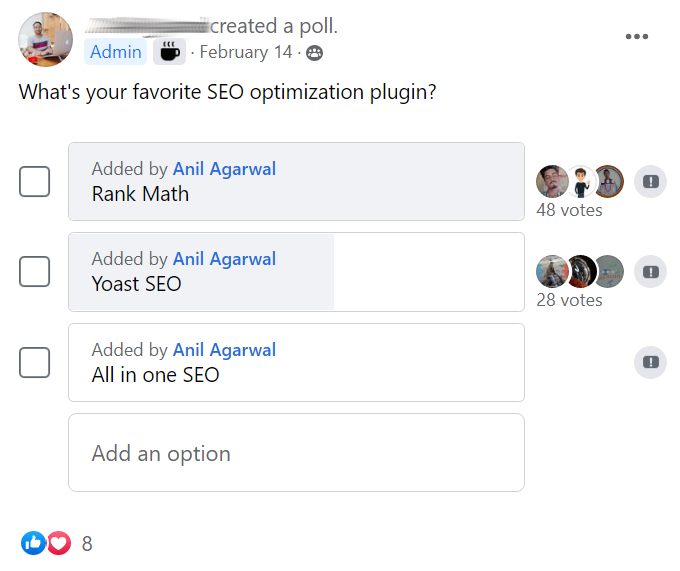Viewport: 680px width, 571px height.
Task: Open Anil Agarwal link in Rank Math option
Action: point(224,169)
